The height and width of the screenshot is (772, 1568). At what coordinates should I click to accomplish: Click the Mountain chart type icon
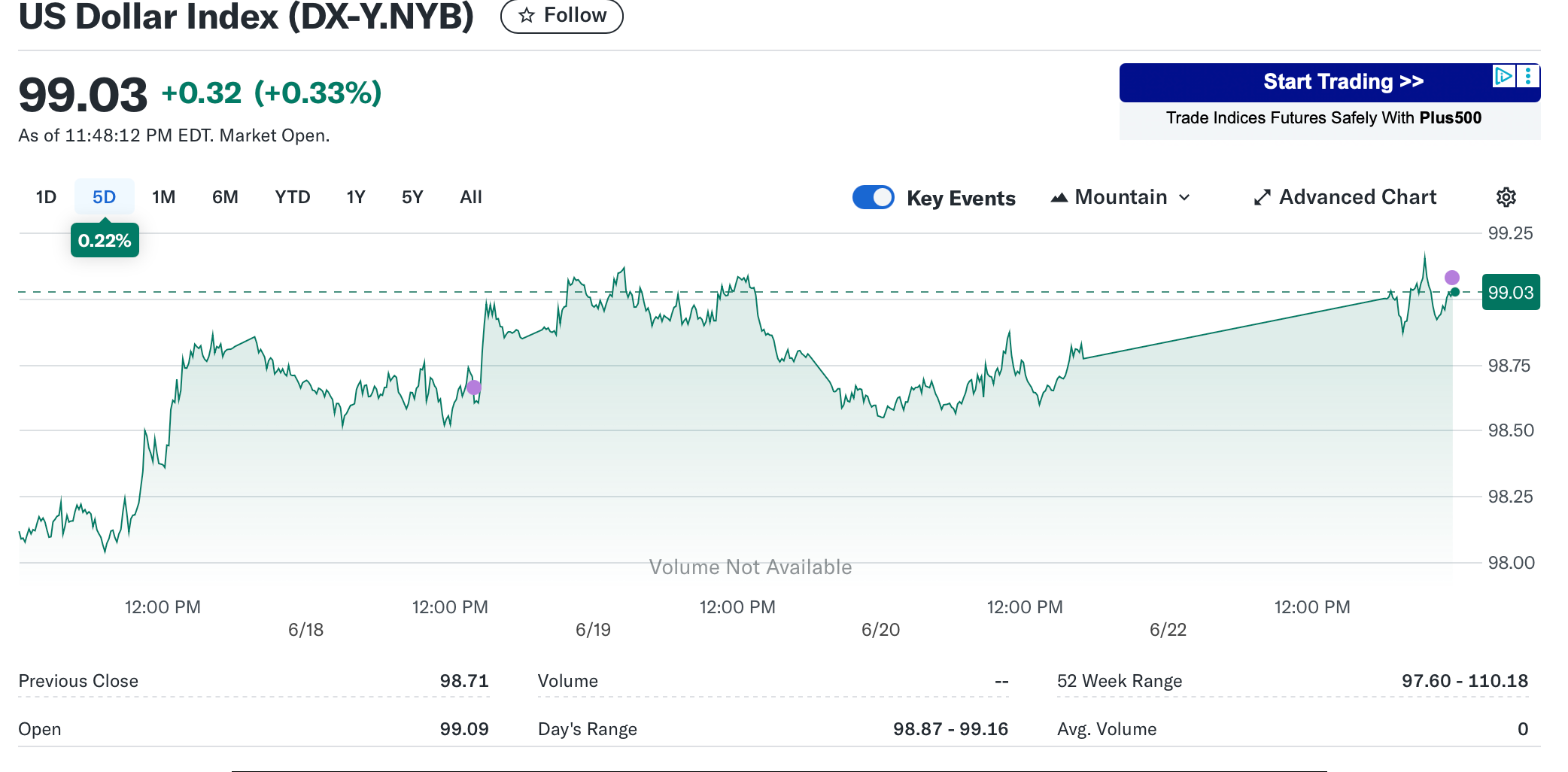coord(1059,197)
